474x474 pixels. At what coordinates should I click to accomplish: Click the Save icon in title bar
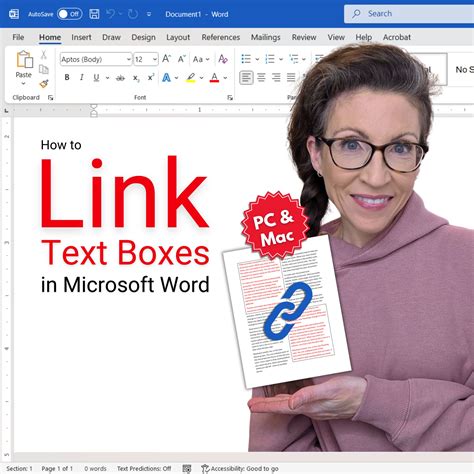(94, 14)
